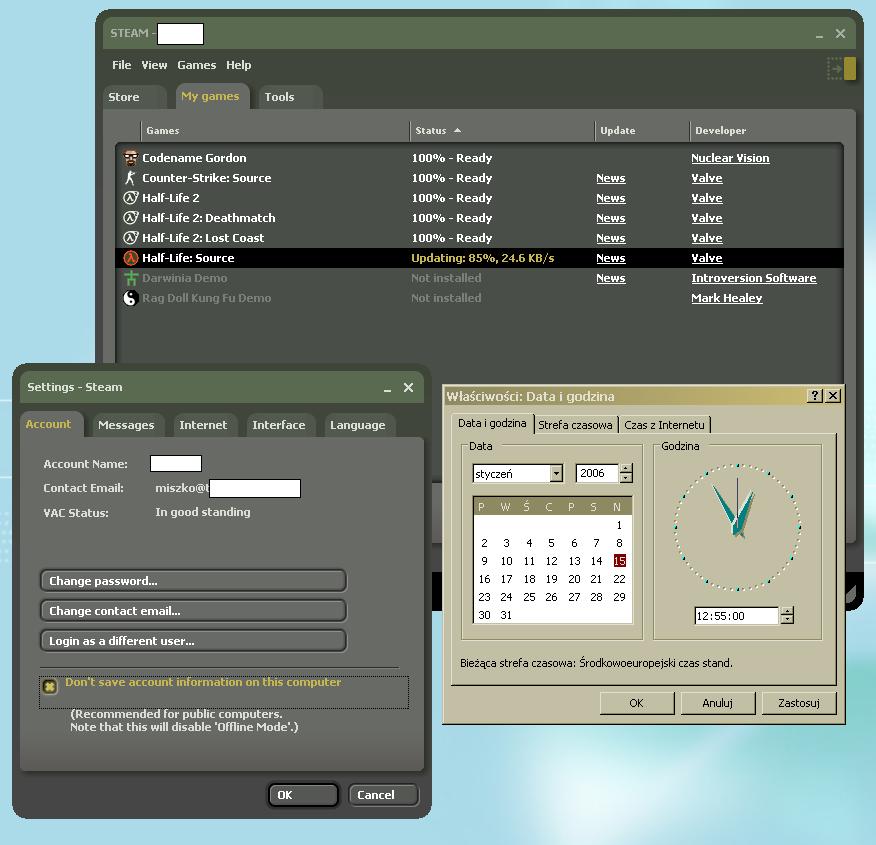Click the Rag Doll Kung Fu yin-yang icon
Viewport: 876px width, 845px height.
tap(131, 298)
